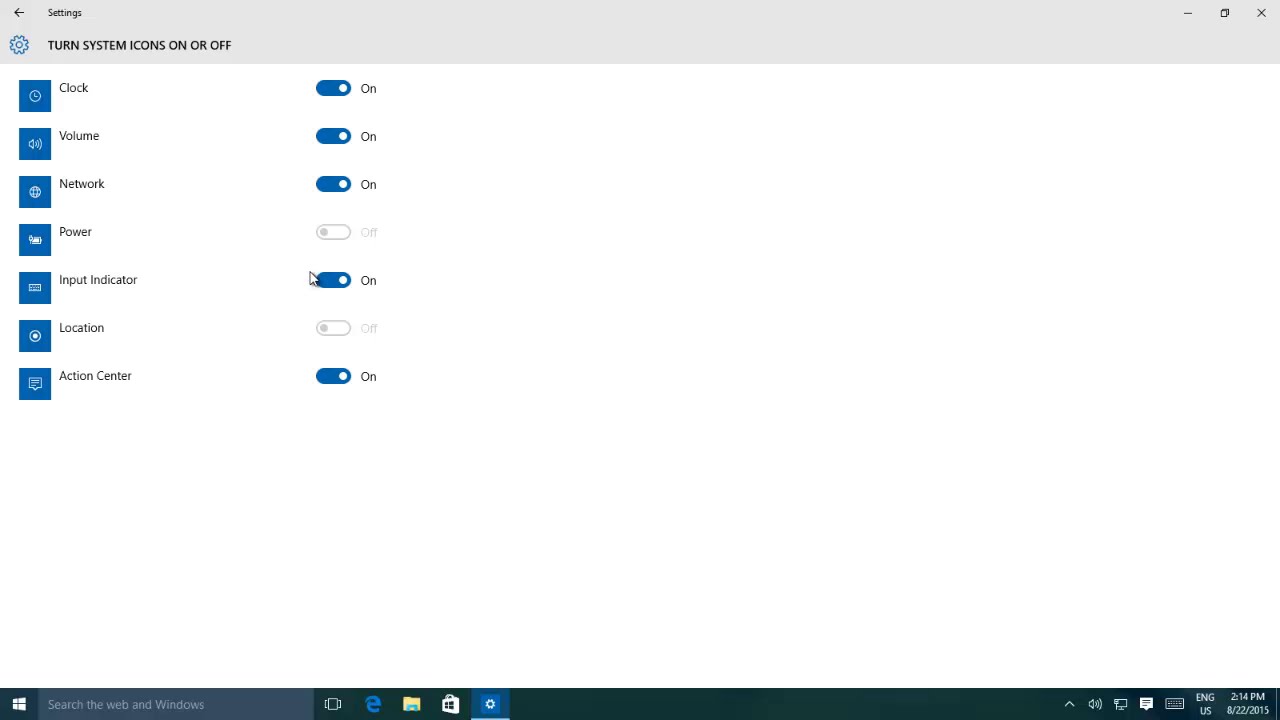The image size is (1280, 720).
Task: Click the Settings gear icon in the header
Action: click(x=19, y=45)
